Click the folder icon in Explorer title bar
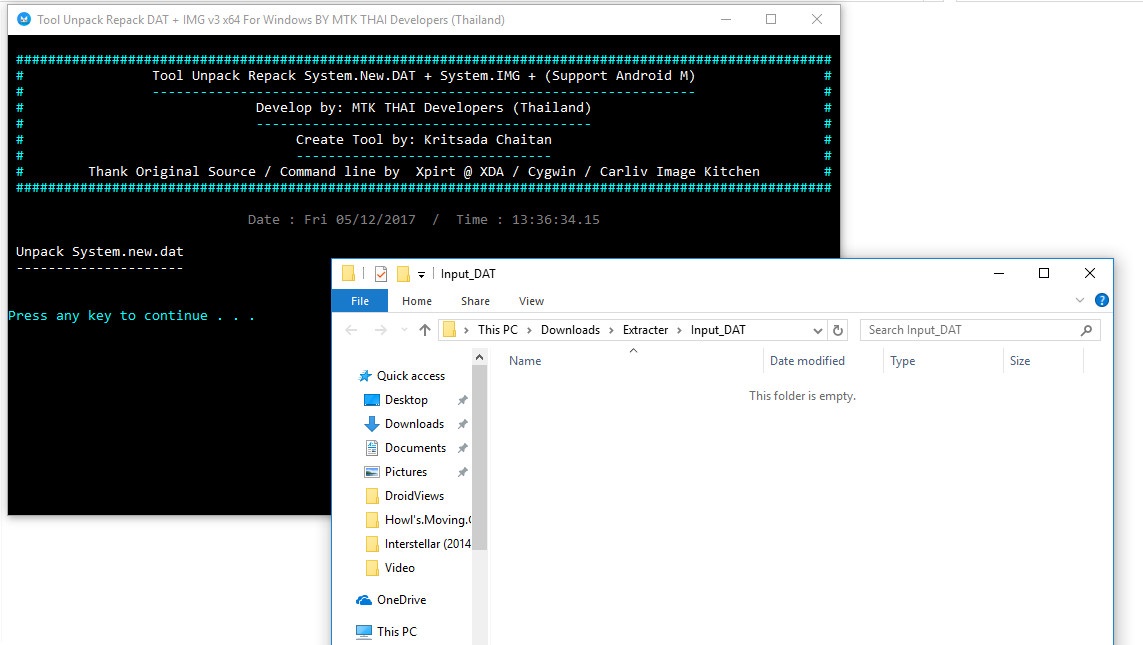The width and height of the screenshot is (1143, 645). [348, 273]
